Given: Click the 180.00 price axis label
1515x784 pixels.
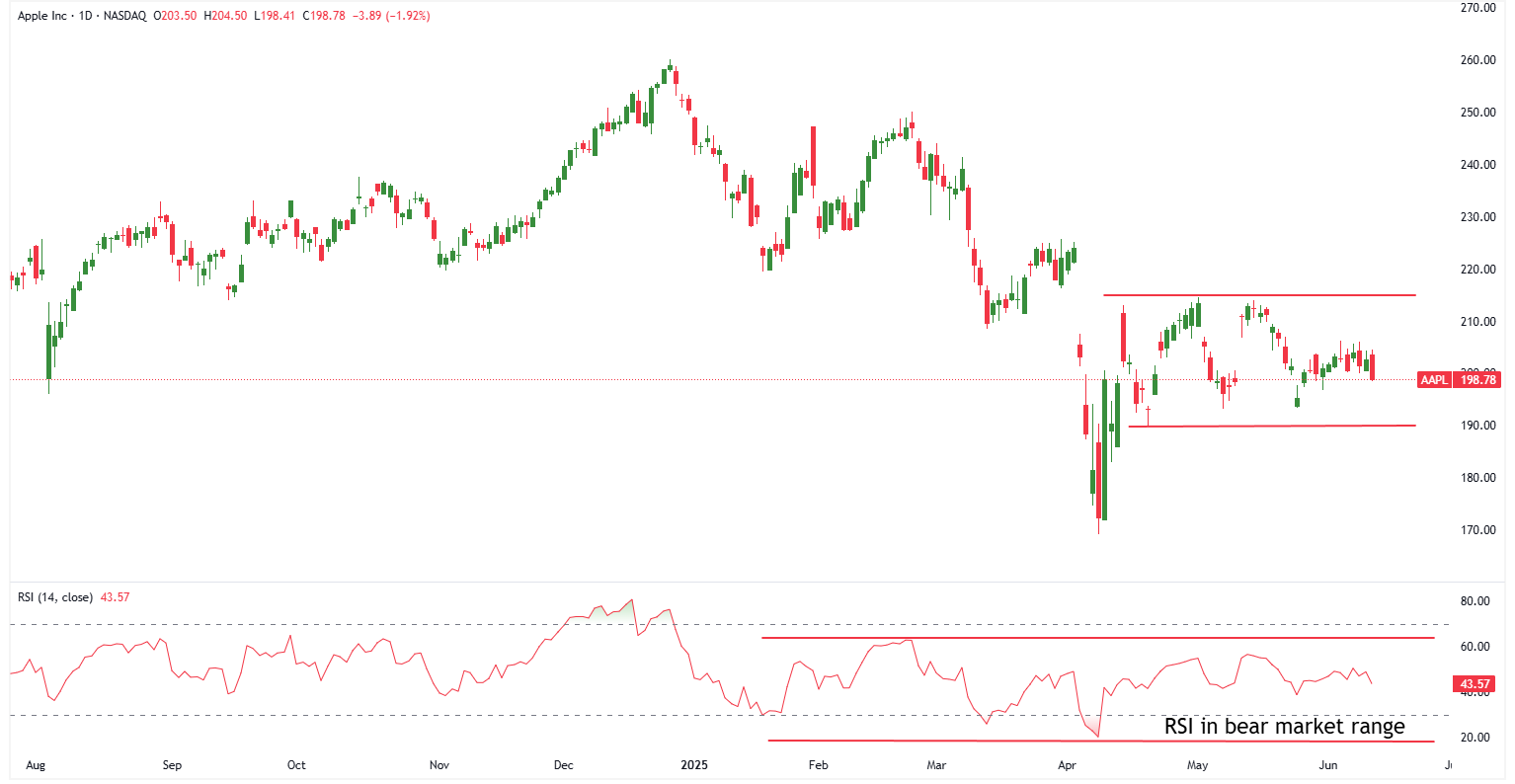Looking at the screenshot, I should [1478, 478].
